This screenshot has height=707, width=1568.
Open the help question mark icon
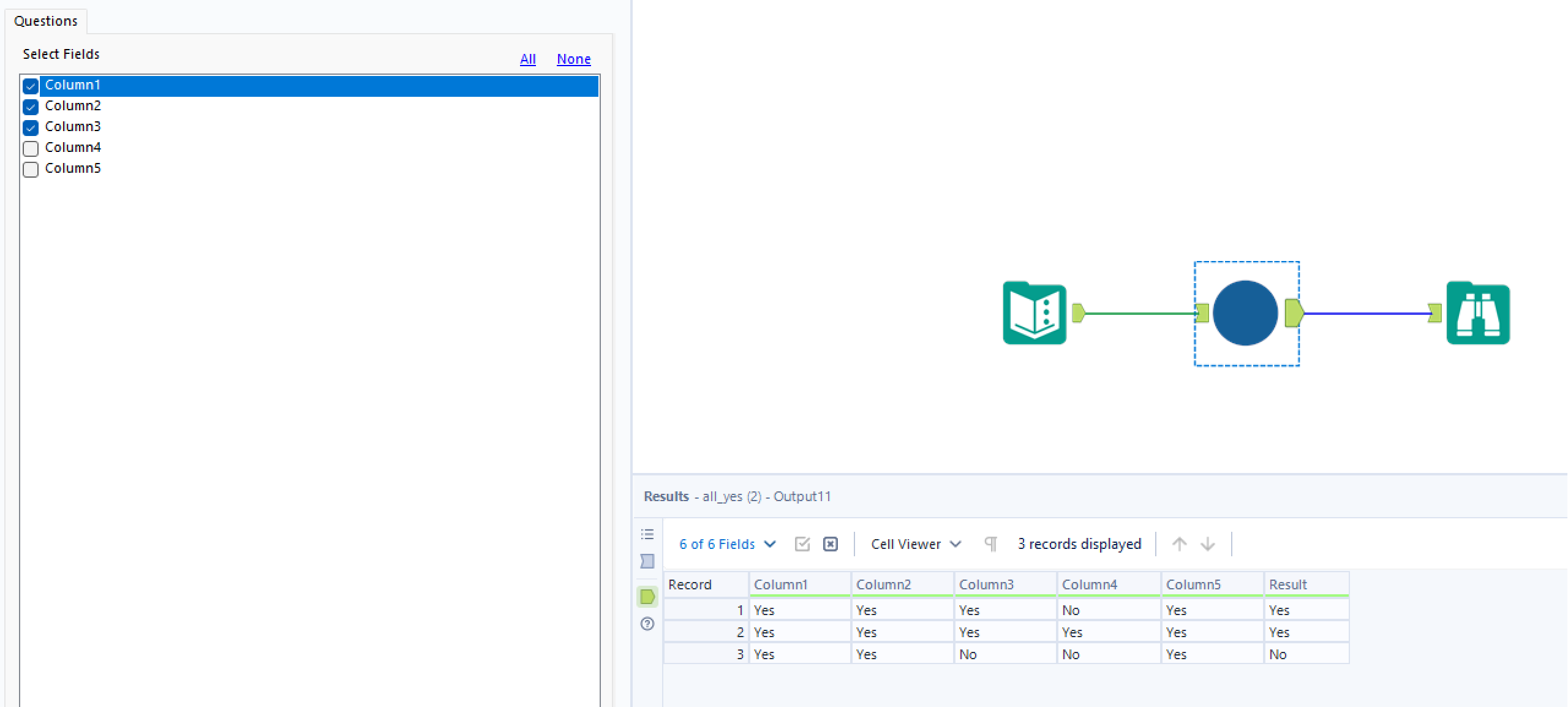(x=647, y=624)
